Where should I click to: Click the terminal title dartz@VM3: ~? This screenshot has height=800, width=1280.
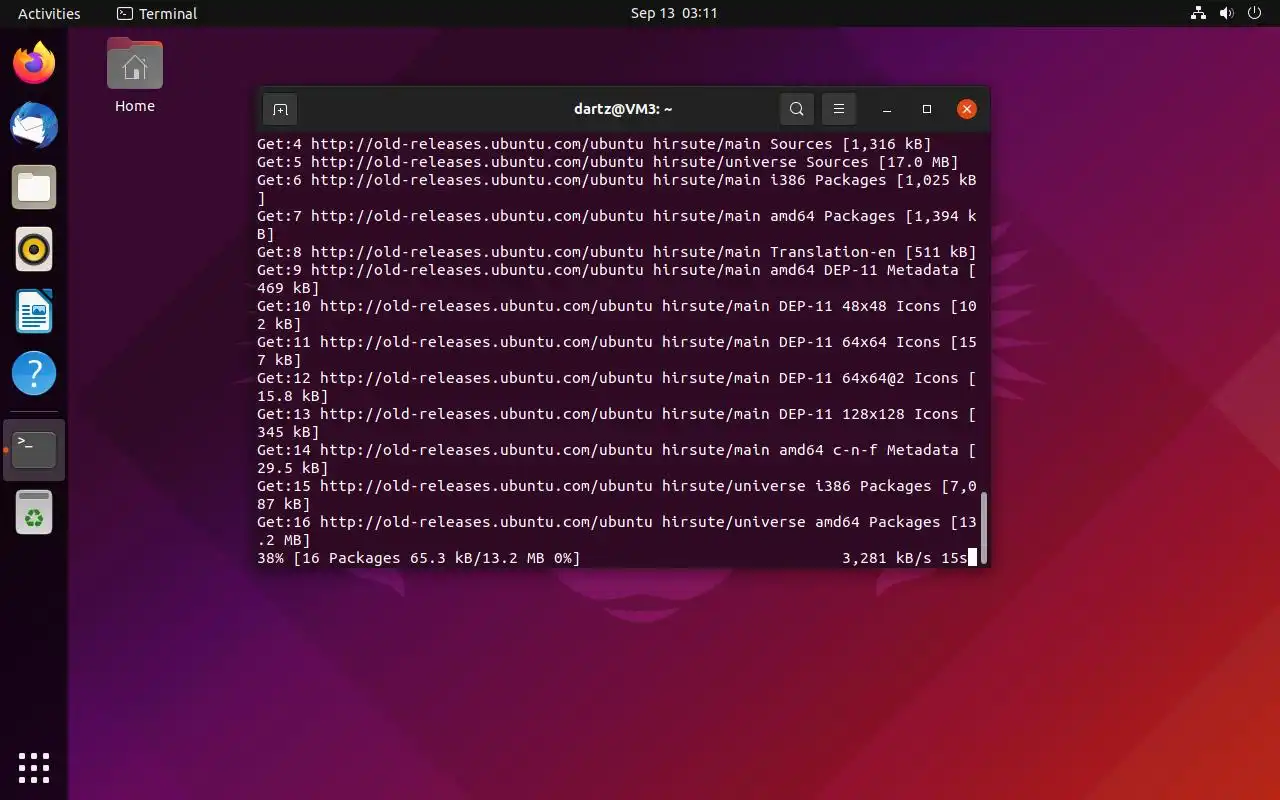click(x=623, y=109)
